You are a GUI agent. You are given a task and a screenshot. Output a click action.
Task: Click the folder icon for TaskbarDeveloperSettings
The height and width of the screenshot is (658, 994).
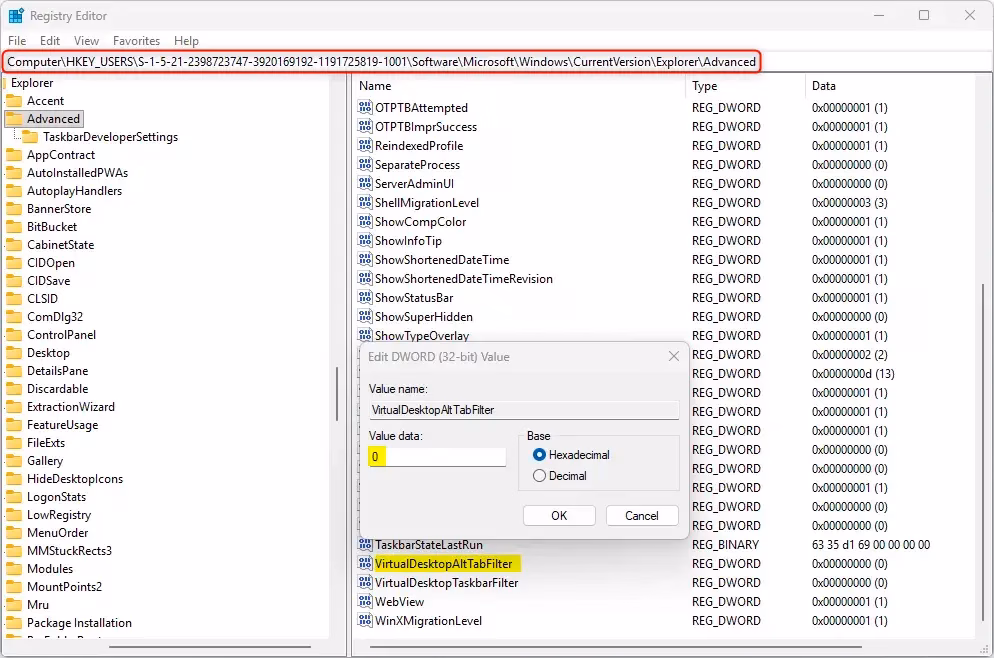(30, 137)
